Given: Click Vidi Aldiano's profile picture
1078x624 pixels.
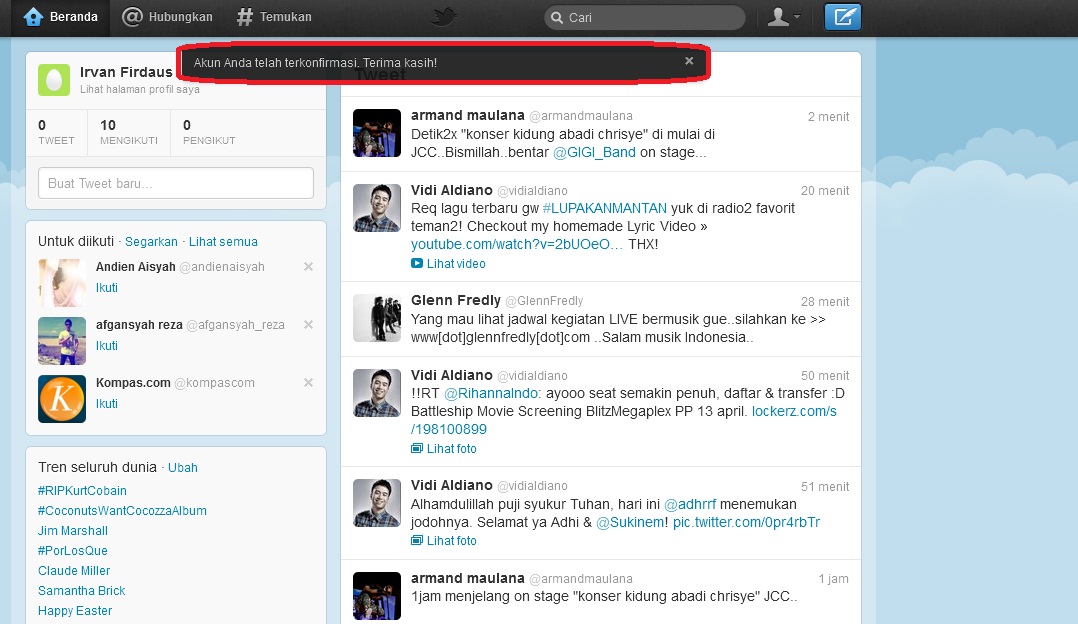Looking at the screenshot, I should (x=376, y=208).
